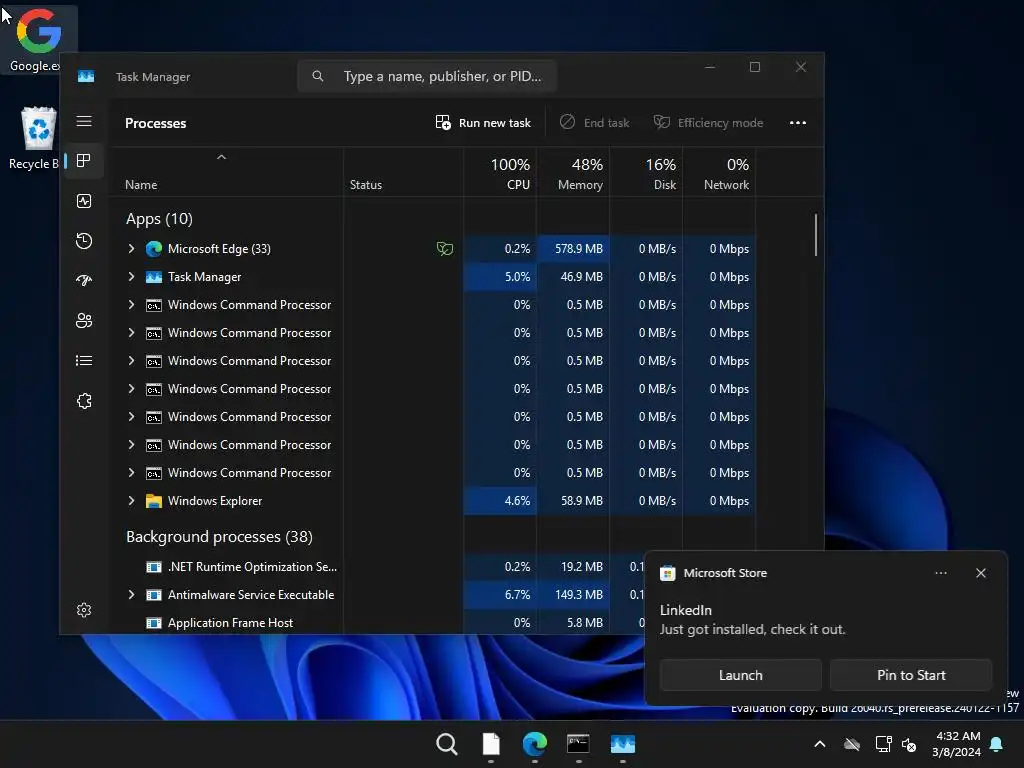The height and width of the screenshot is (768, 1024).
Task: Click the OneDrive cloud tray icon
Action: point(852,744)
